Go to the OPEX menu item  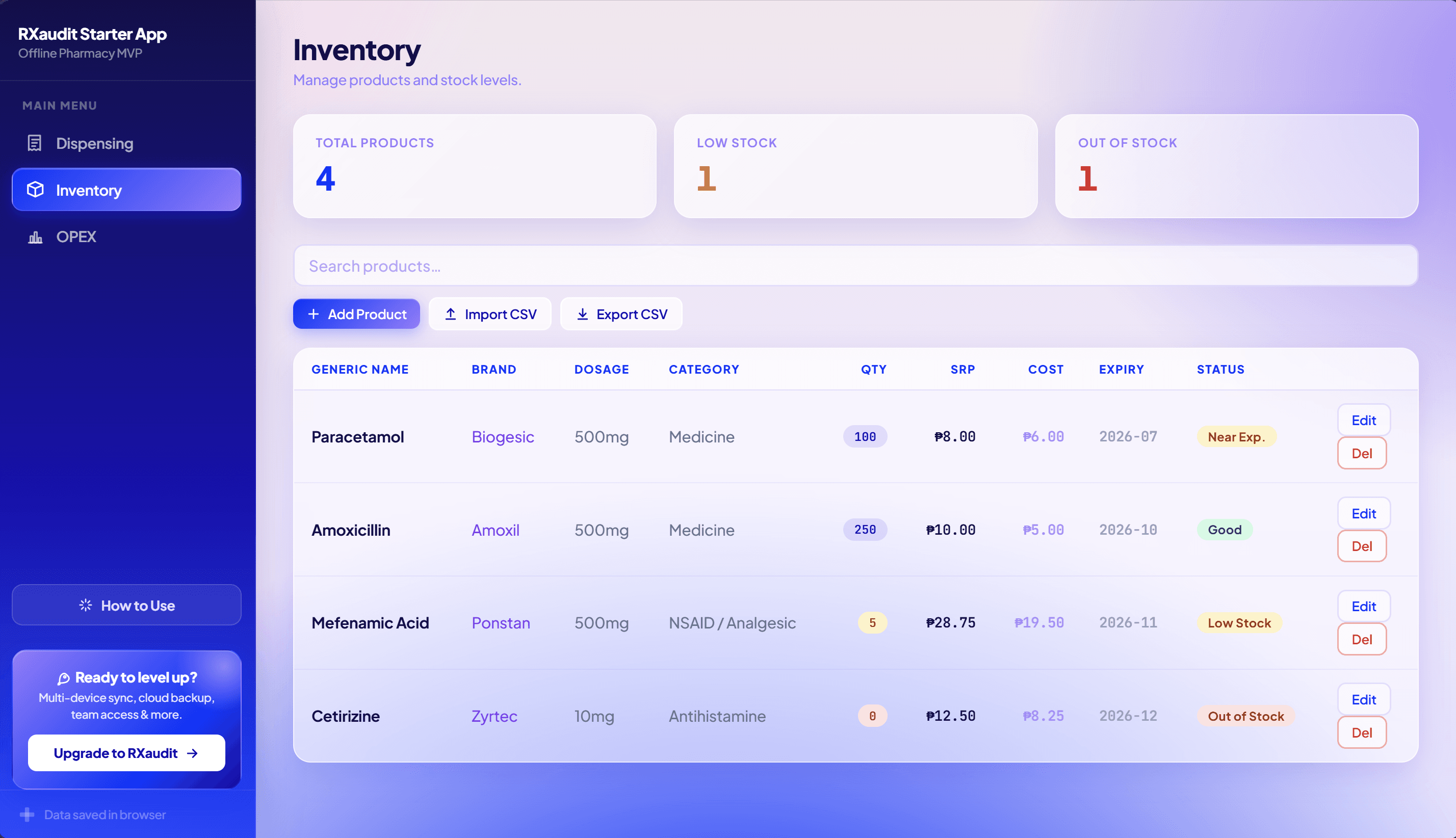click(126, 237)
